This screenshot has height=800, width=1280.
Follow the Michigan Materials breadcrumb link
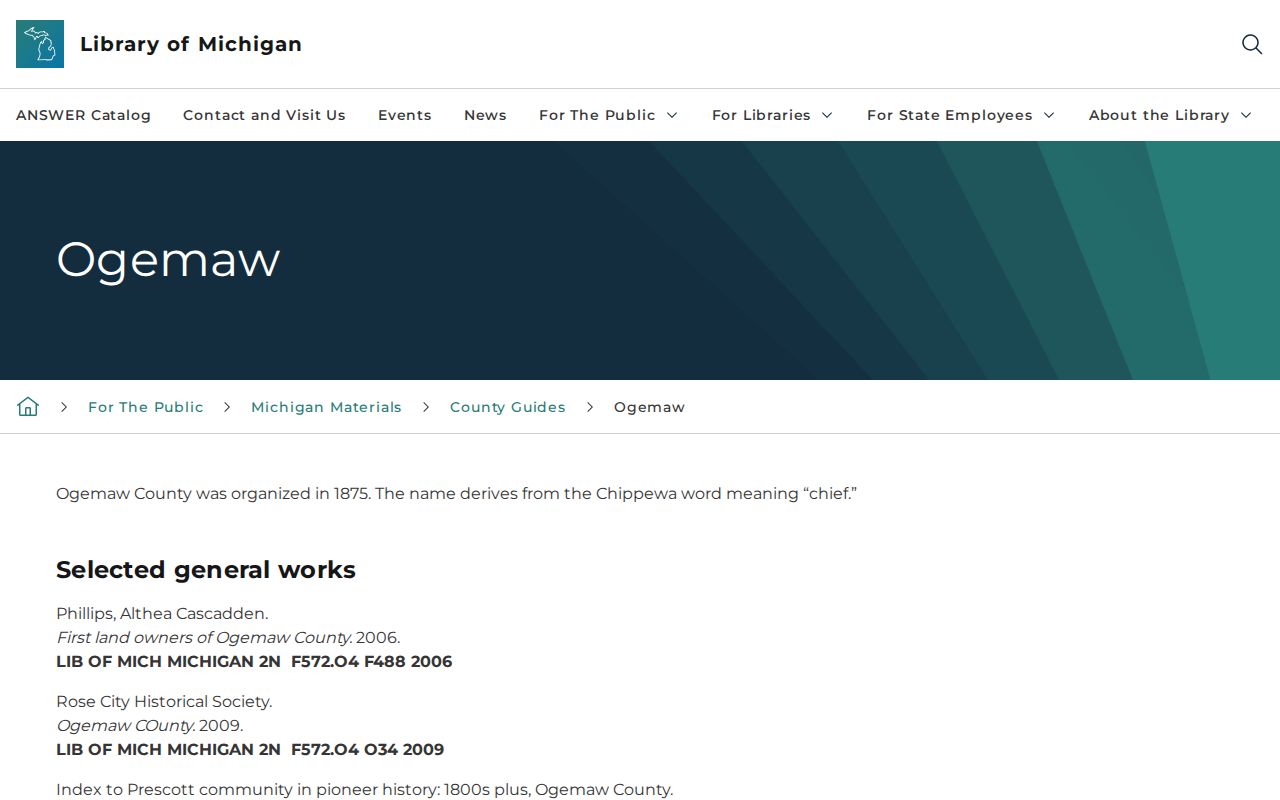pyautogui.click(x=326, y=407)
